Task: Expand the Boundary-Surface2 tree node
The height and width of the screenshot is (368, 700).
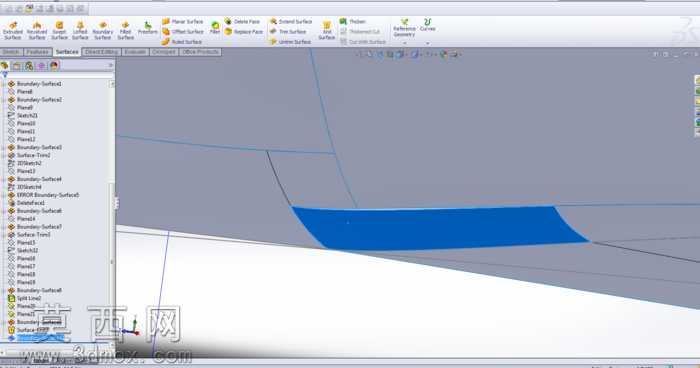Action: (4, 100)
